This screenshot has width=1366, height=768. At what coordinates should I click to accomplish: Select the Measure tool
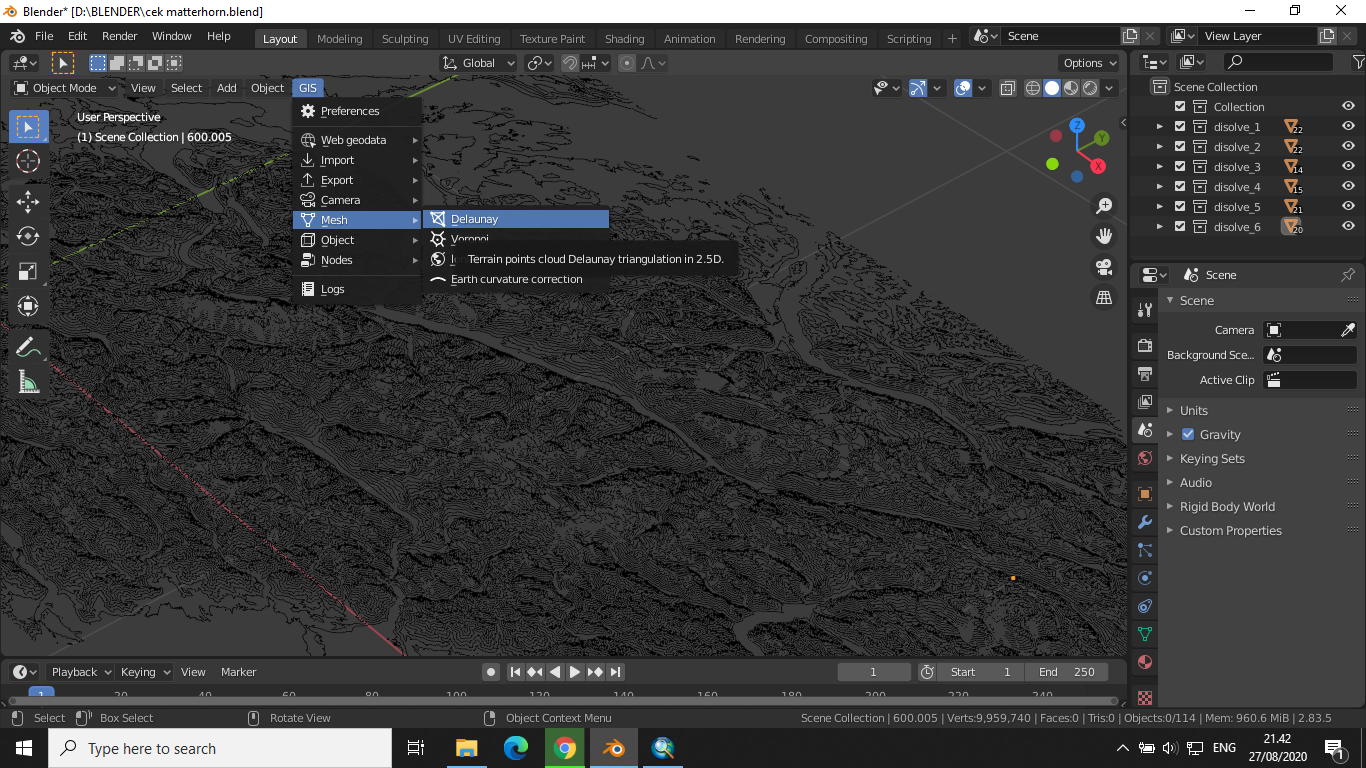coord(28,382)
